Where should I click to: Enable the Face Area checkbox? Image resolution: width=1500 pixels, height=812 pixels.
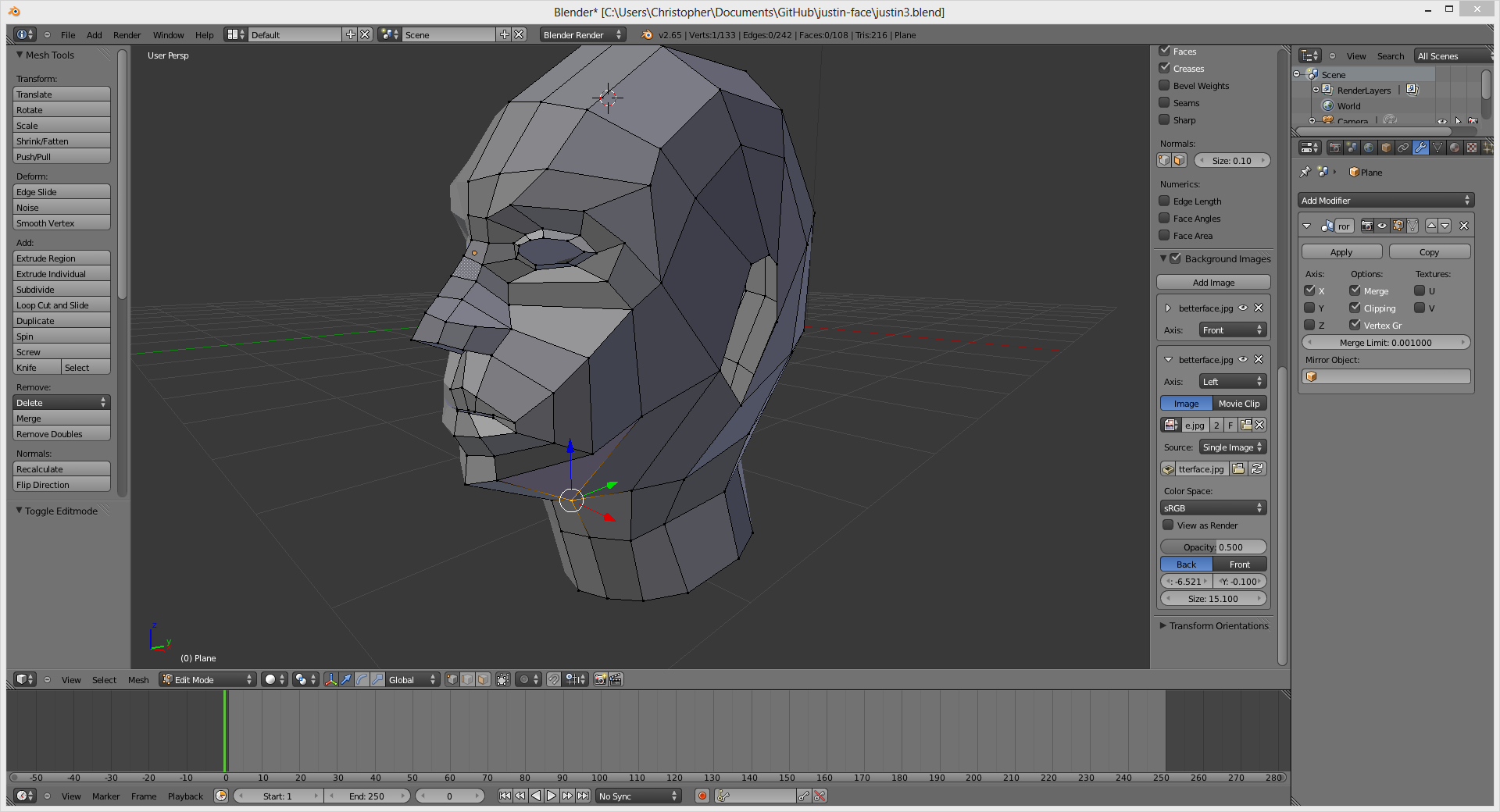(x=1164, y=235)
